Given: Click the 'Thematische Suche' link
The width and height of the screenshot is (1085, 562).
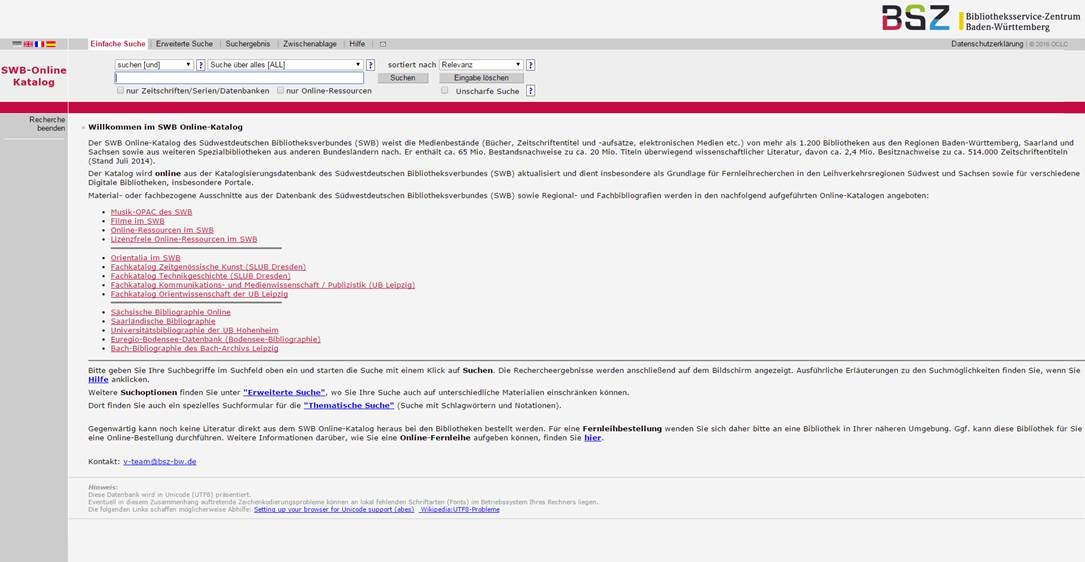Looking at the screenshot, I should click(x=349, y=405).
